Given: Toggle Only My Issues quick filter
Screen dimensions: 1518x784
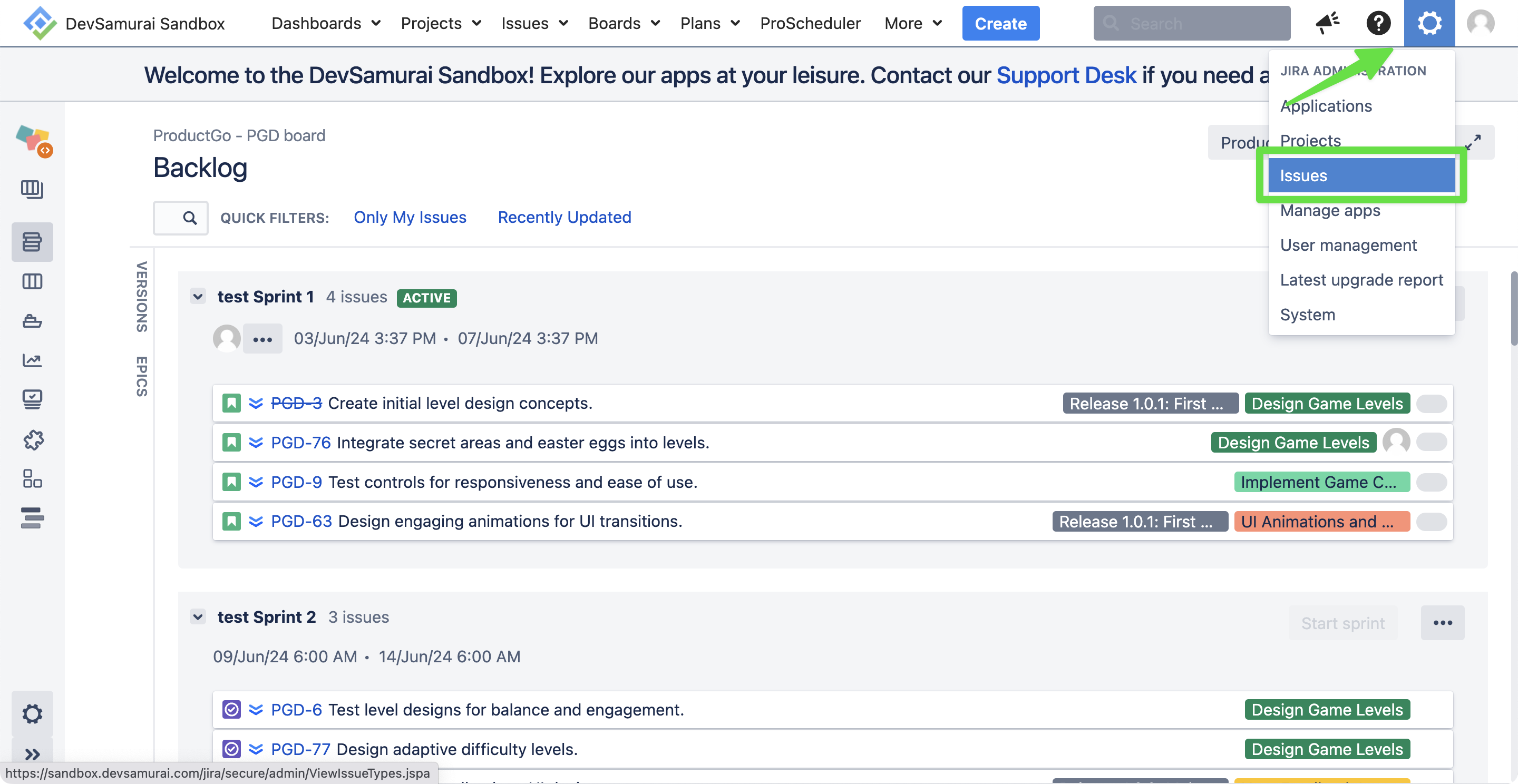Looking at the screenshot, I should point(410,218).
